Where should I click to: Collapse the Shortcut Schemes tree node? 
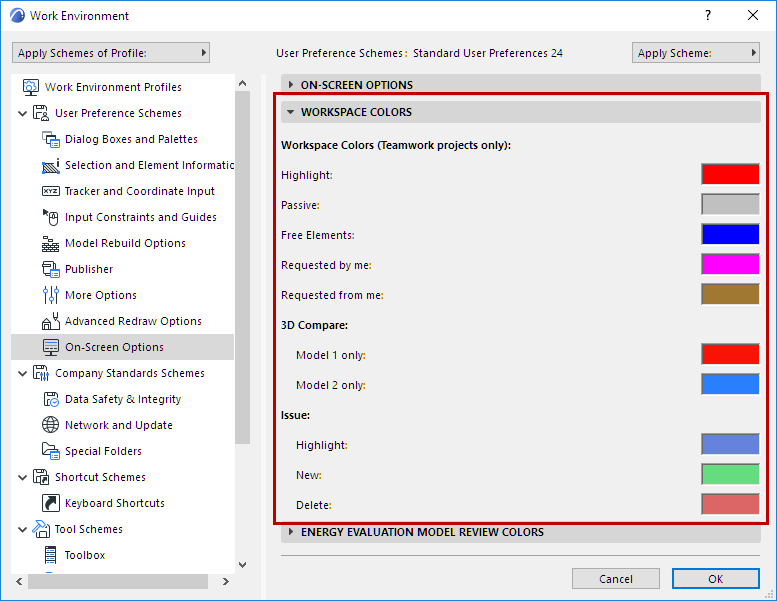(x=22, y=478)
